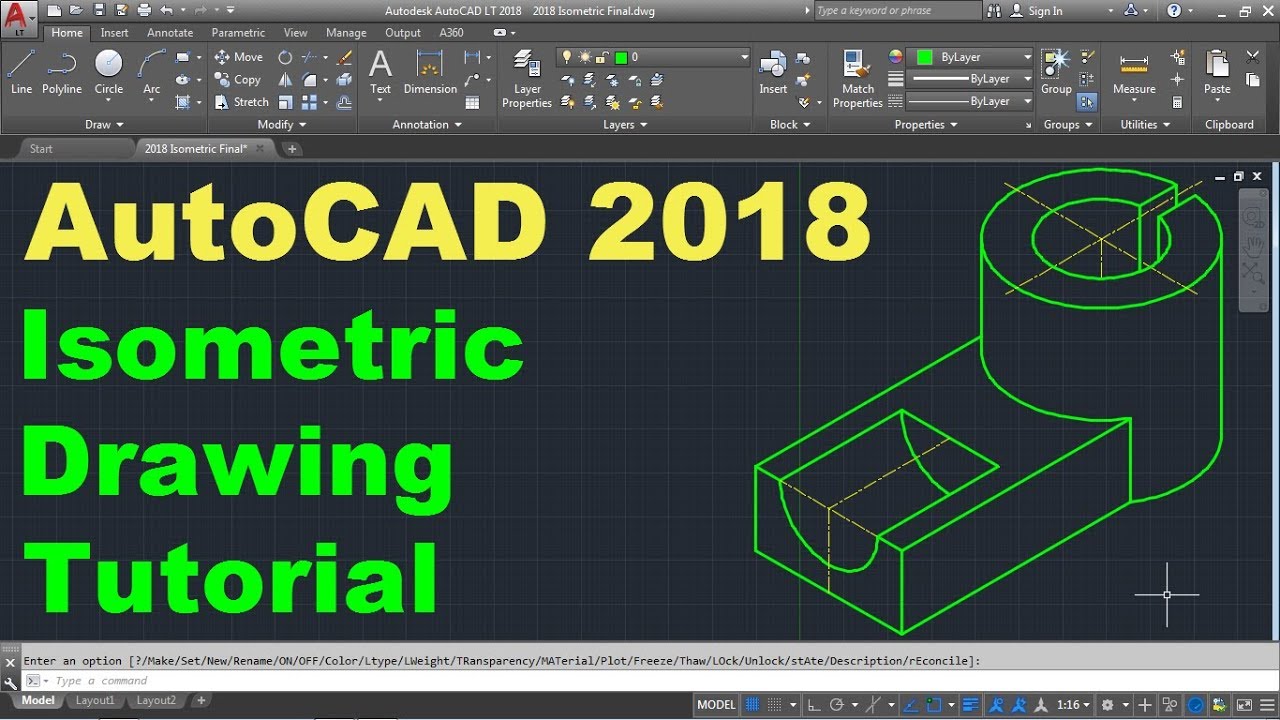Select the Line drawing tool

[x=21, y=71]
